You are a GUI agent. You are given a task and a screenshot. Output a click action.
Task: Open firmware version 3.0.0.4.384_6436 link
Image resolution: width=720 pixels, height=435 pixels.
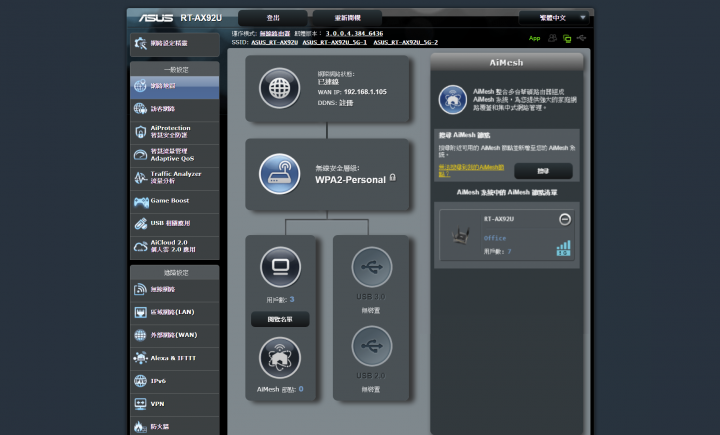(x=354, y=34)
